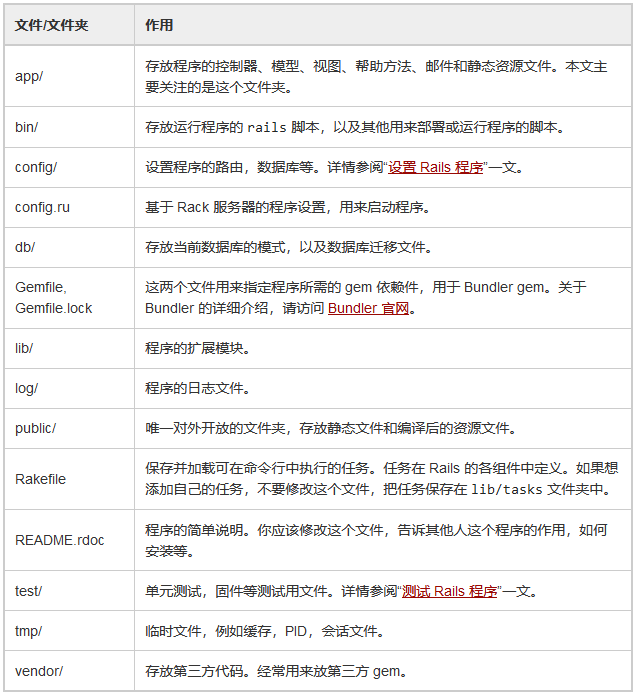The image size is (635, 694).
Task: Open the 设置 Rails 程序 link
Action: (x=435, y=168)
